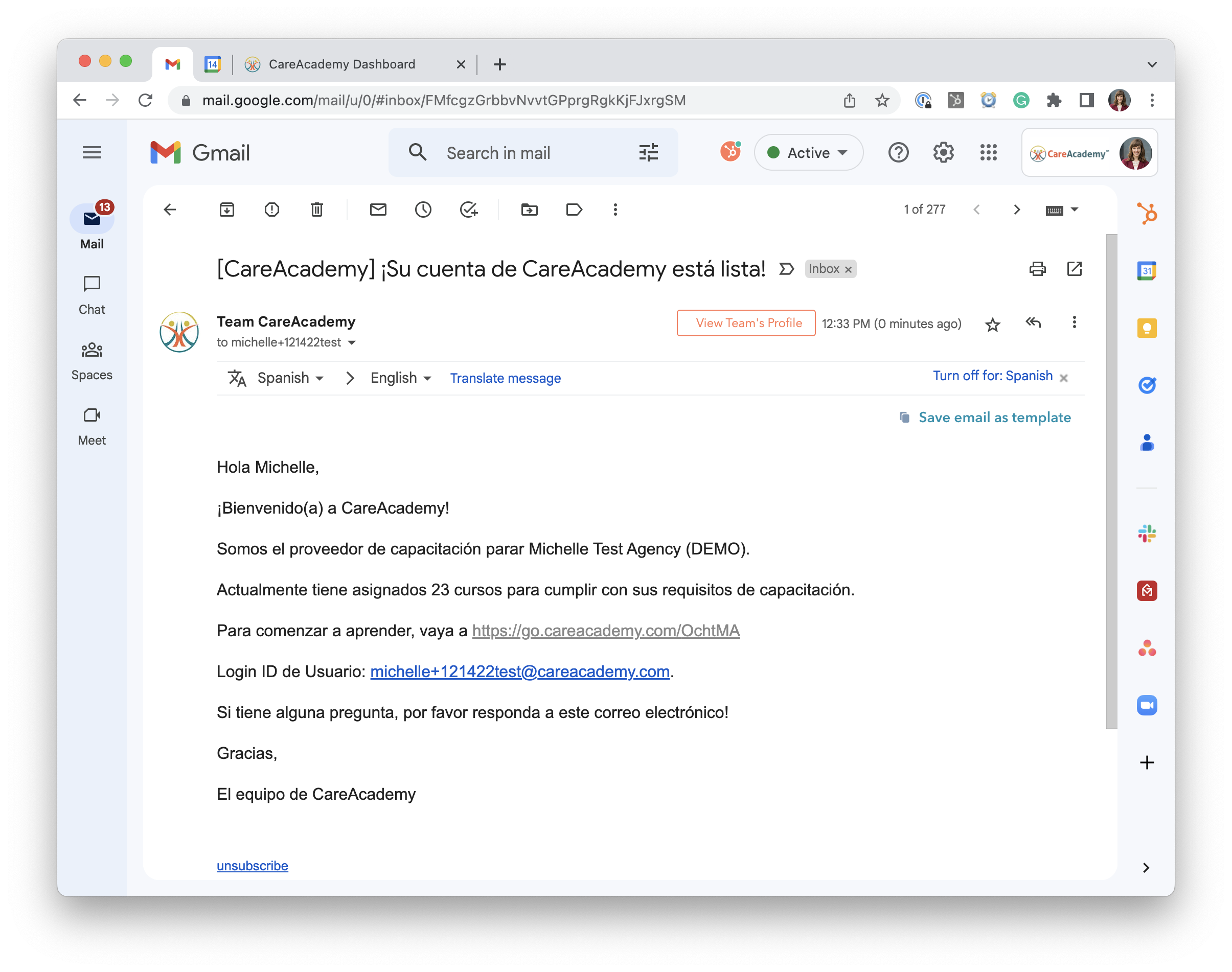The width and height of the screenshot is (1232, 972).
Task: Click the Translate message link
Action: [x=505, y=378]
